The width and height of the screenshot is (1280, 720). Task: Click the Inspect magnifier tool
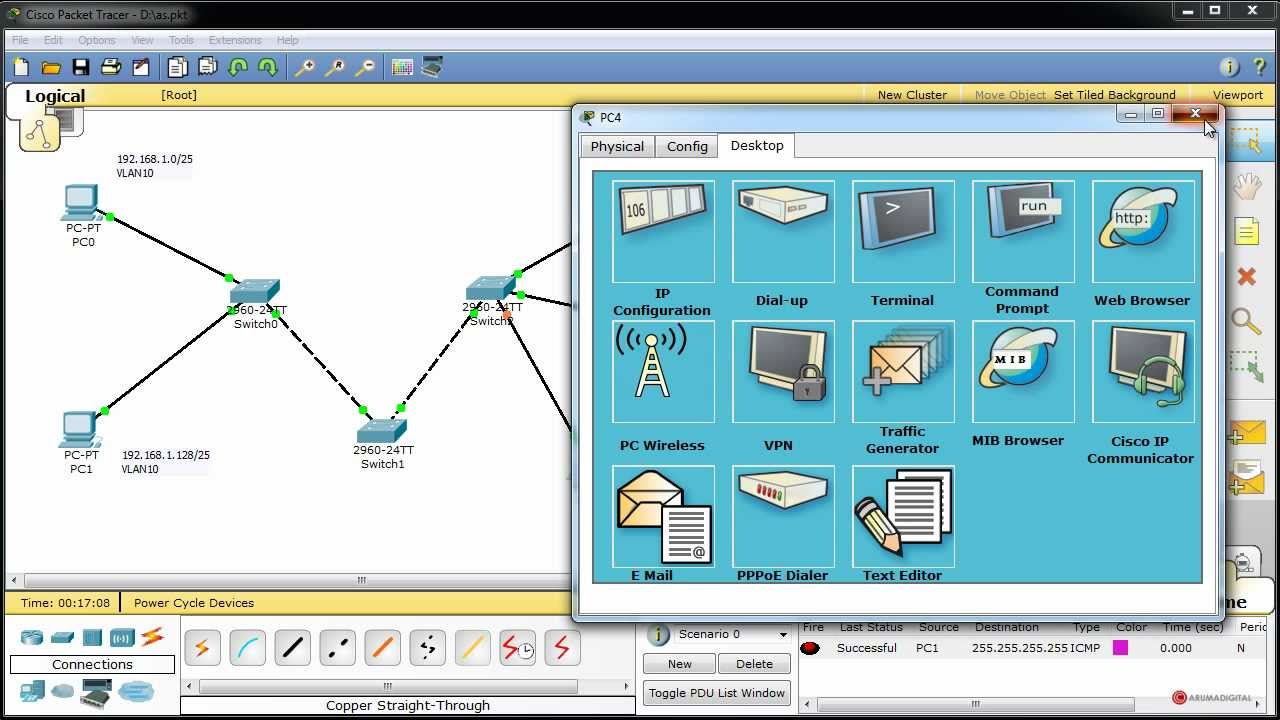coord(1246,321)
